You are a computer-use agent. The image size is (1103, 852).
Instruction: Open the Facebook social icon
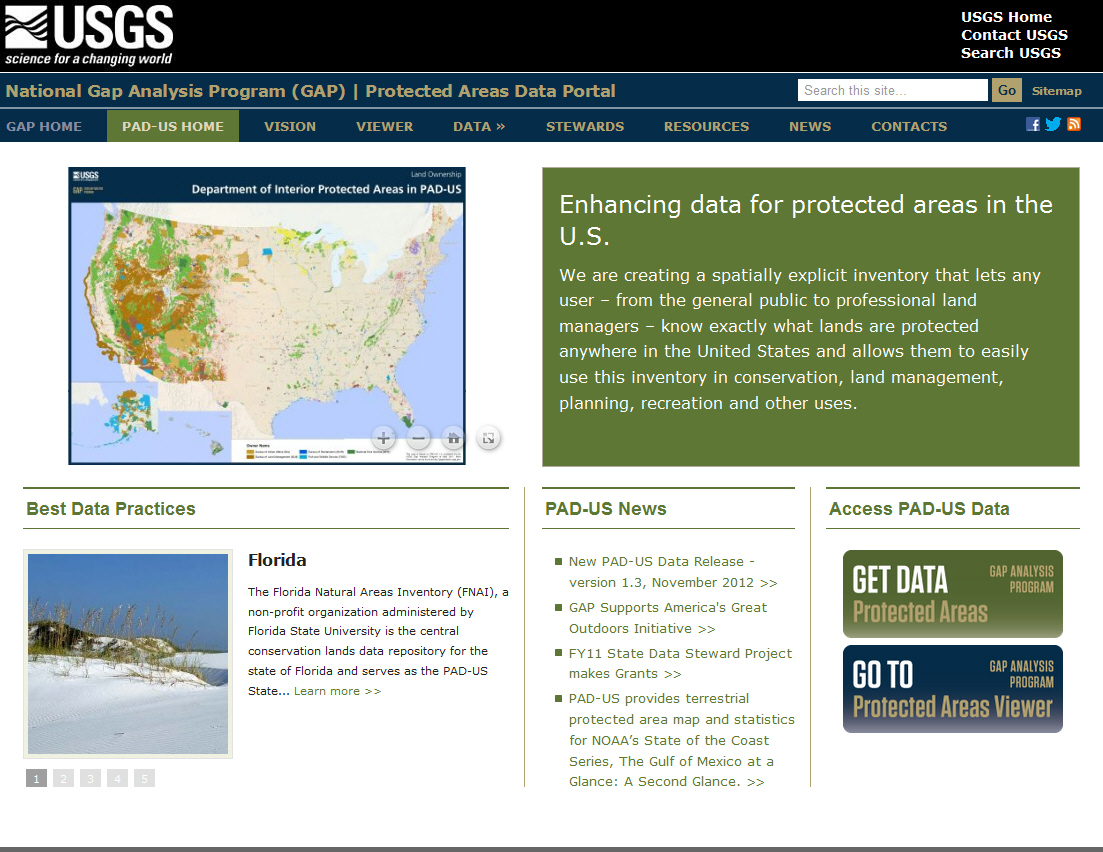click(x=1033, y=125)
